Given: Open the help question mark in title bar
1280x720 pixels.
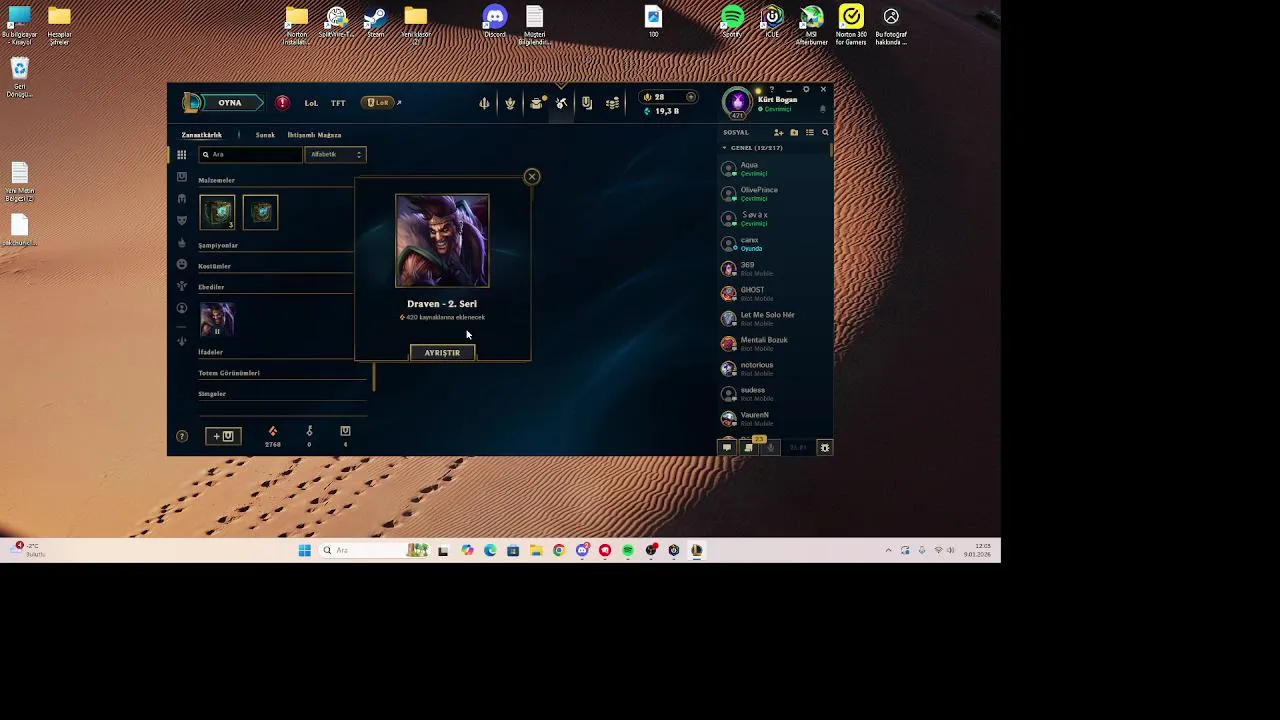Looking at the screenshot, I should (x=772, y=90).
